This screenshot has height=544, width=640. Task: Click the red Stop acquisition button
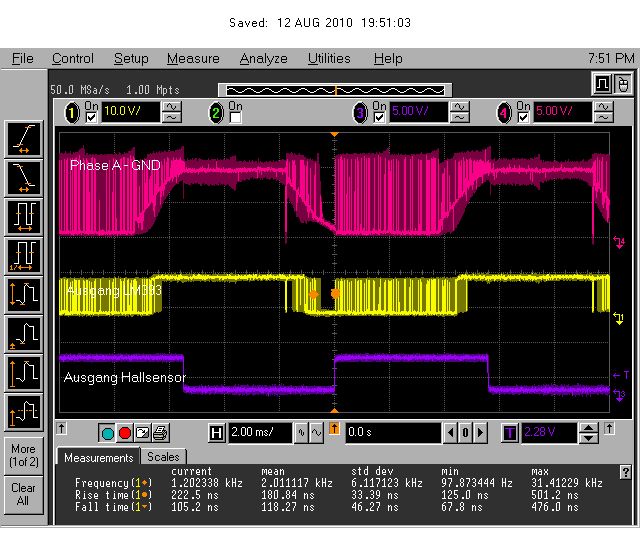(125, 433)
